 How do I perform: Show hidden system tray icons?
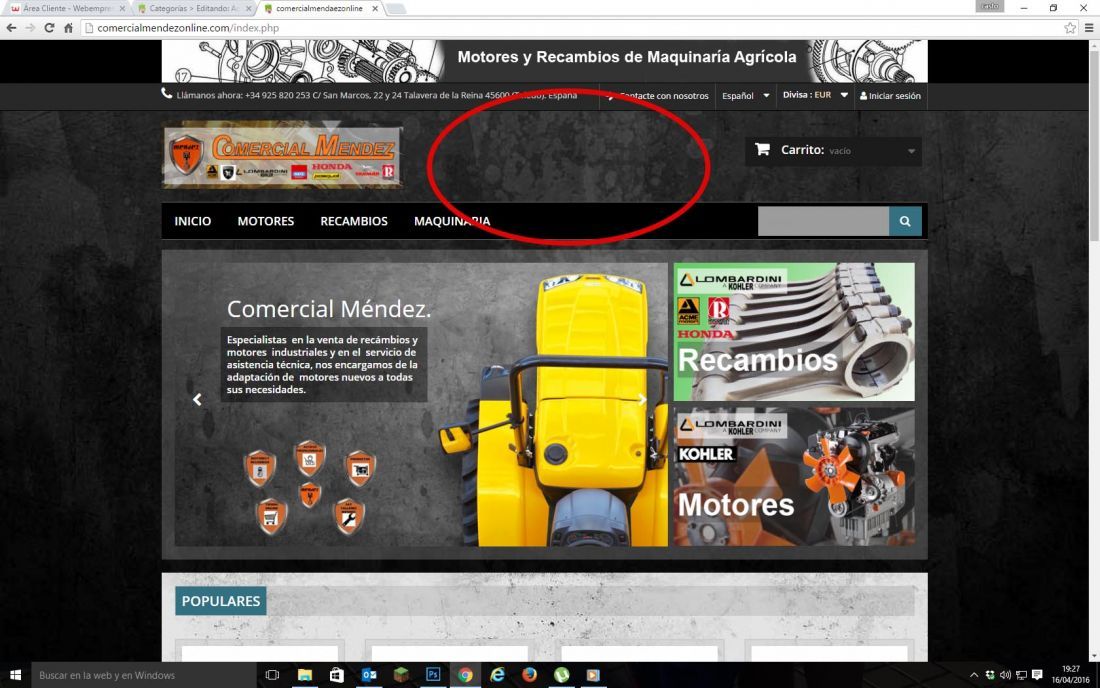click(x=974, y=675)
